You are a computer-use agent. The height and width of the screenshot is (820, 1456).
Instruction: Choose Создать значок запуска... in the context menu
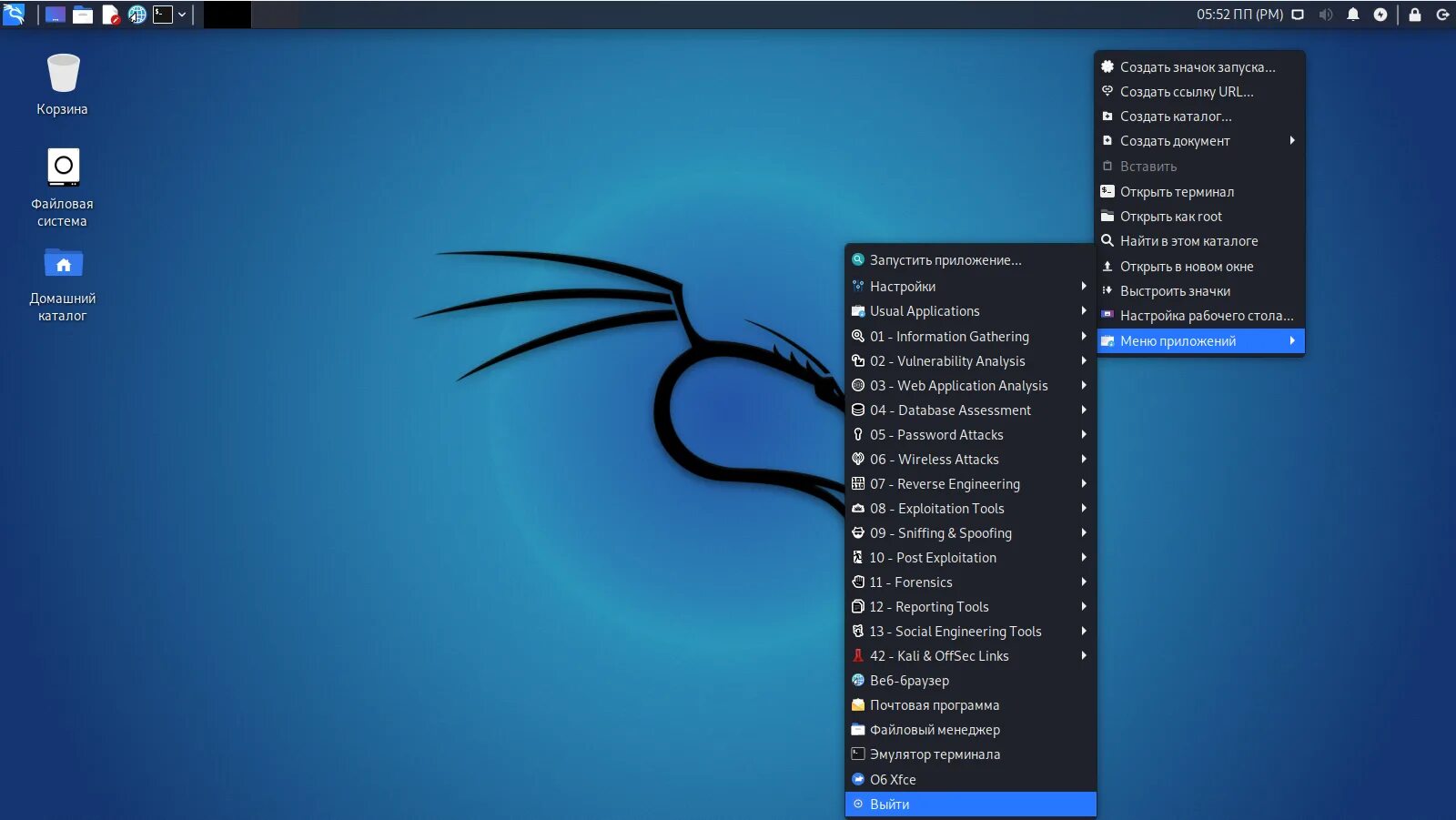(1200, 67)
